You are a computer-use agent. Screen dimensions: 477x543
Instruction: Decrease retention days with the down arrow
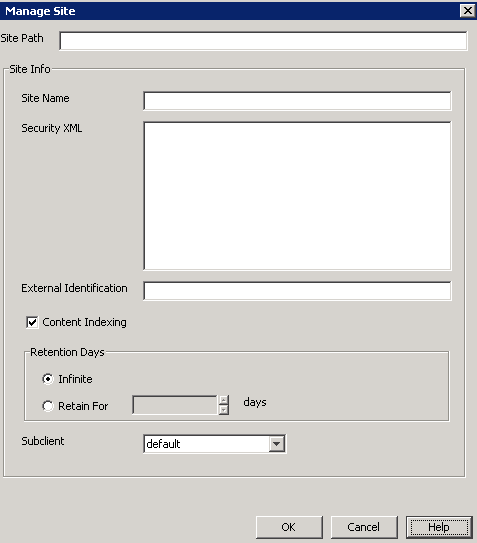click(224, 410)
